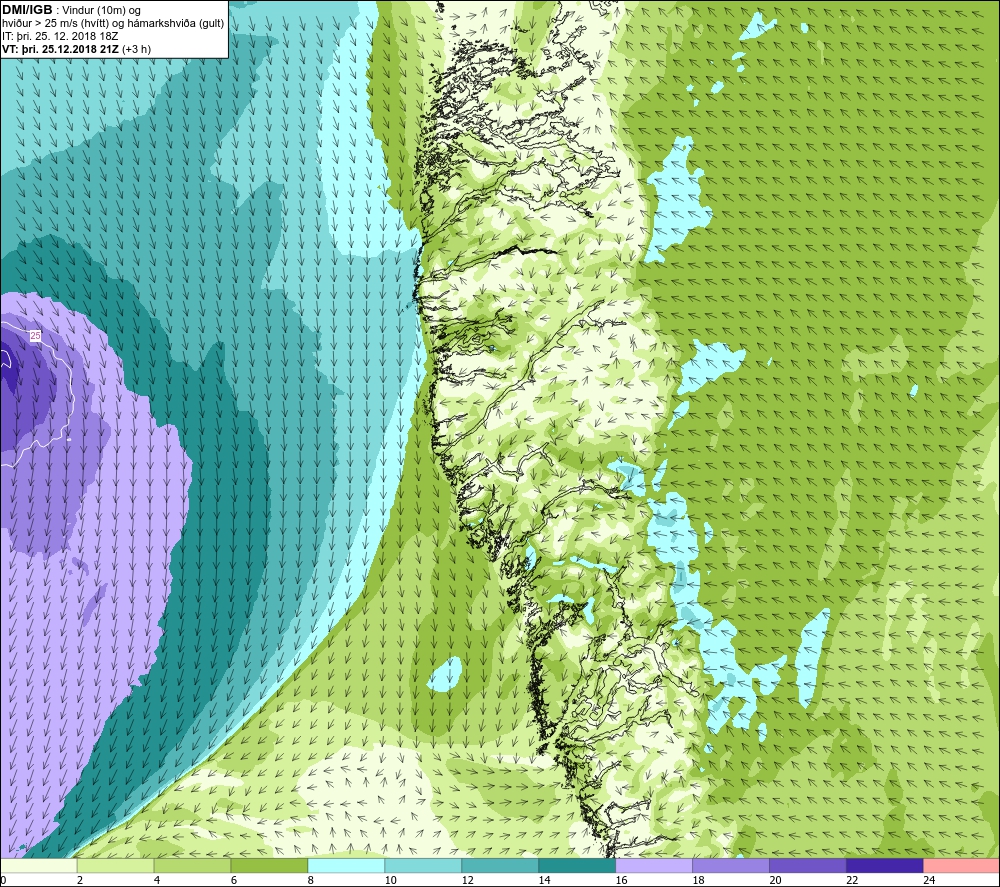Click the lavender 16–18 m/s legend swatch
This screenshot has width=1000, height=887.
pyautogui.click(x=654, y=866)
